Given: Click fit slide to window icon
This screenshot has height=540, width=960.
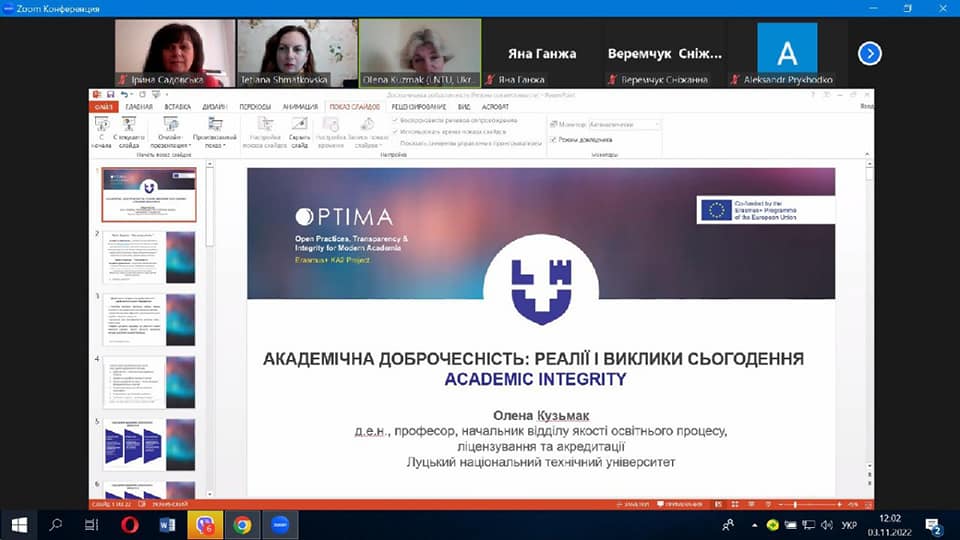Looking at the screenshot, I should (x=868, y=504).
